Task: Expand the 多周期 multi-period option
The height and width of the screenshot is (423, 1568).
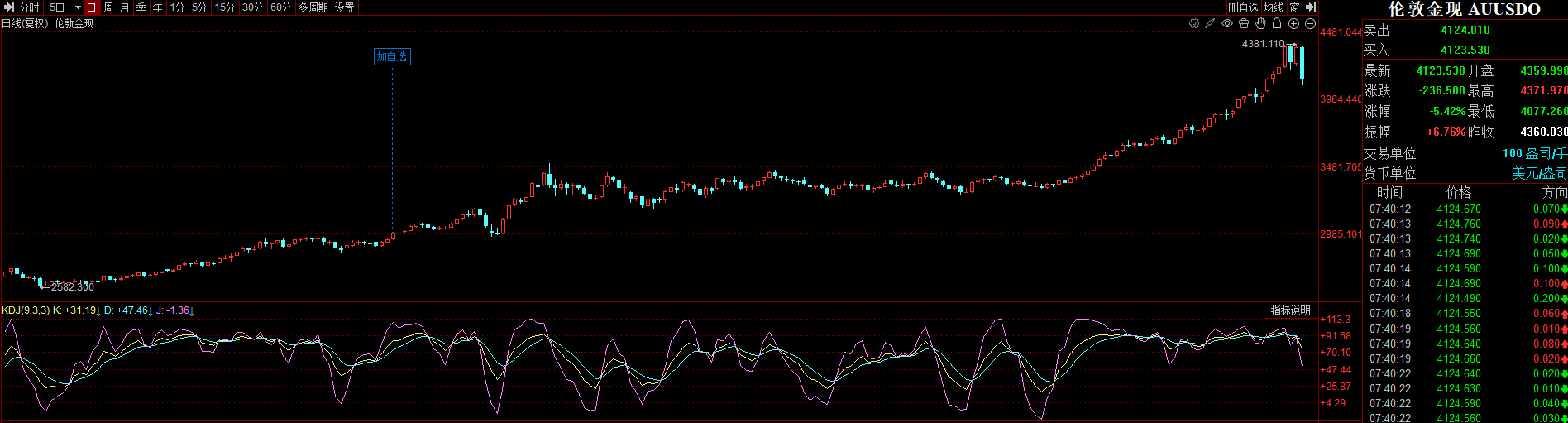Action: (313, 7)
